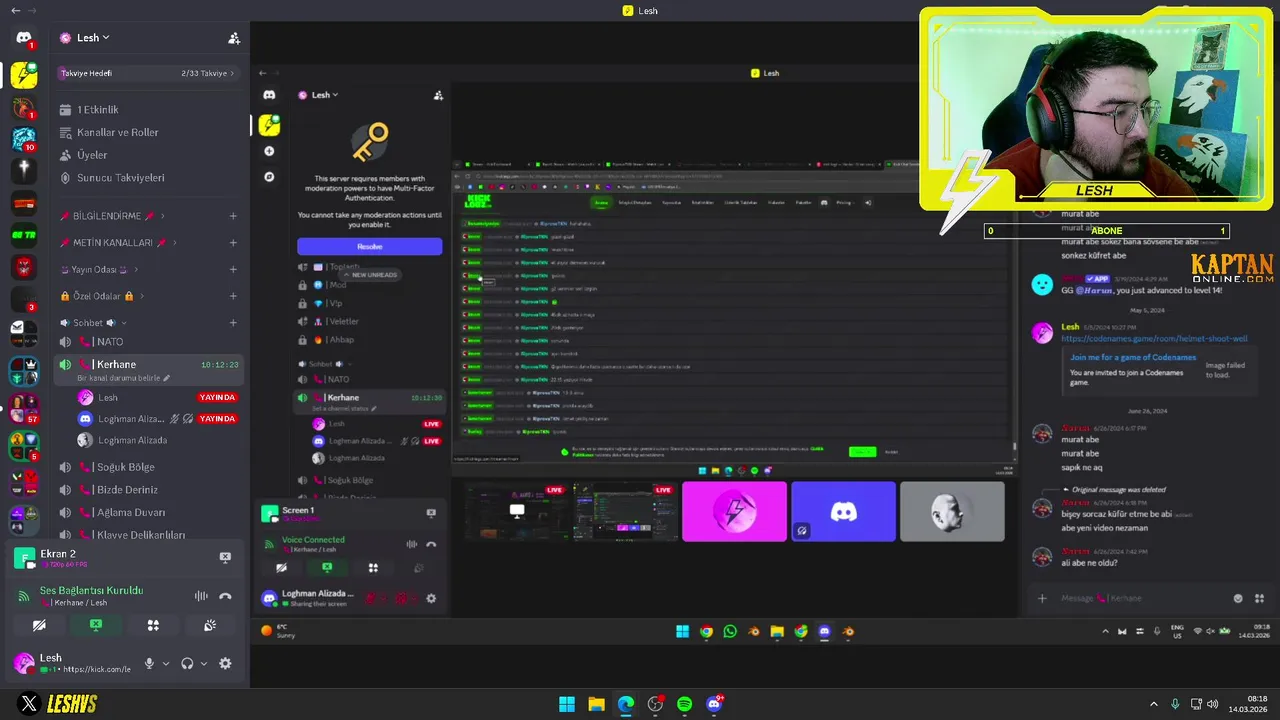Viewport: 1280px width, 720px height.
Task: Open Microsoft Edge from taskbar
Action: [x=625, y=704]
